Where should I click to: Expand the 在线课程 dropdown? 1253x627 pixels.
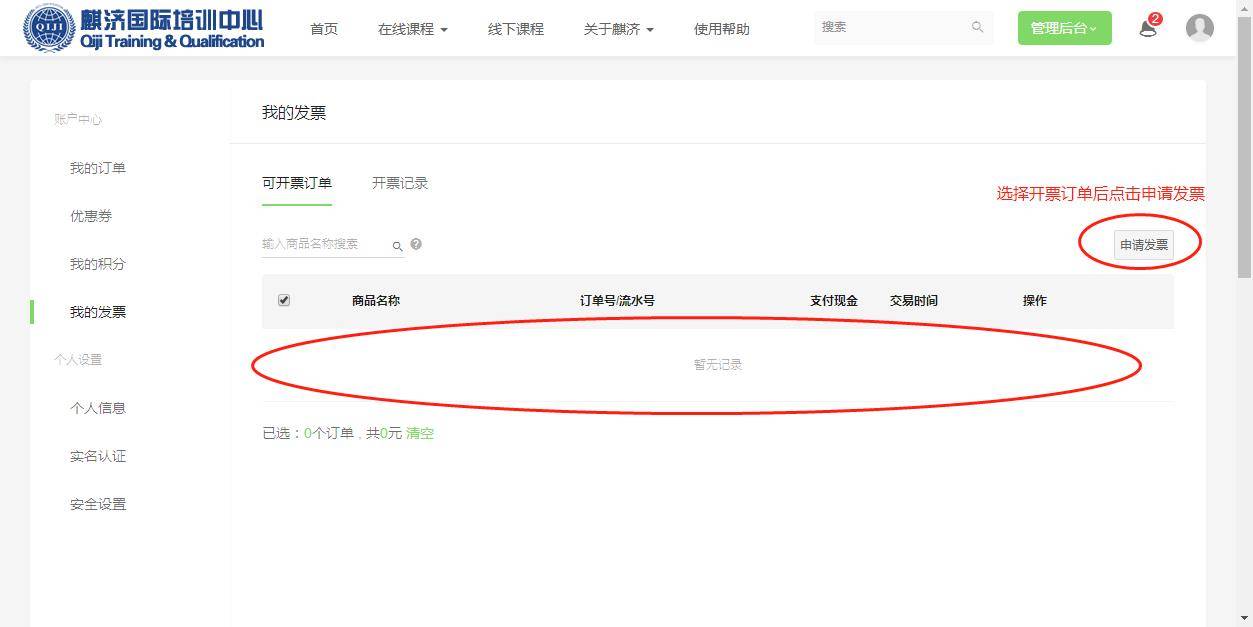pyautogui.click(x=412, y=29)
